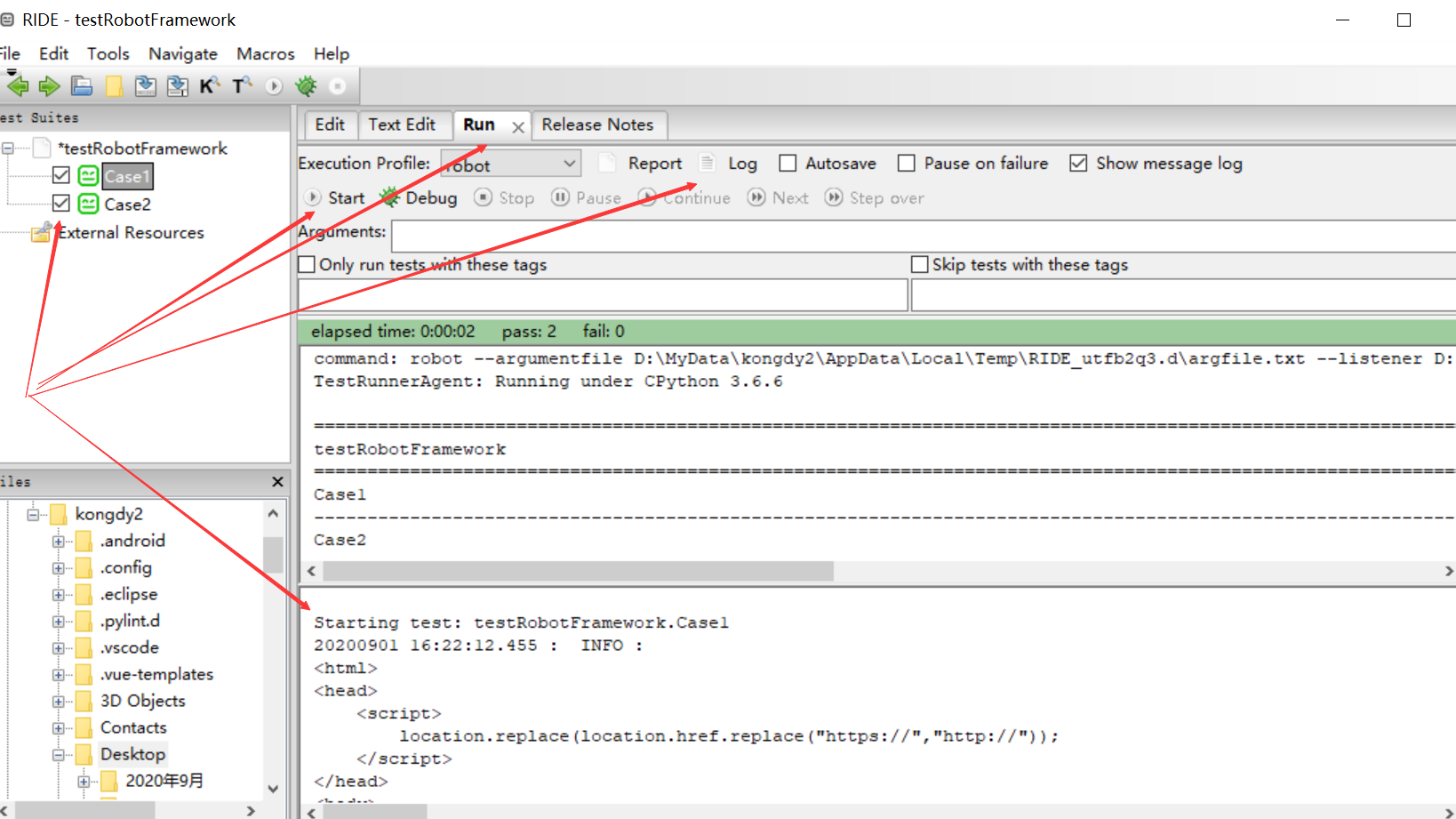Open the Execution Profile dropdown

(511, 164)
